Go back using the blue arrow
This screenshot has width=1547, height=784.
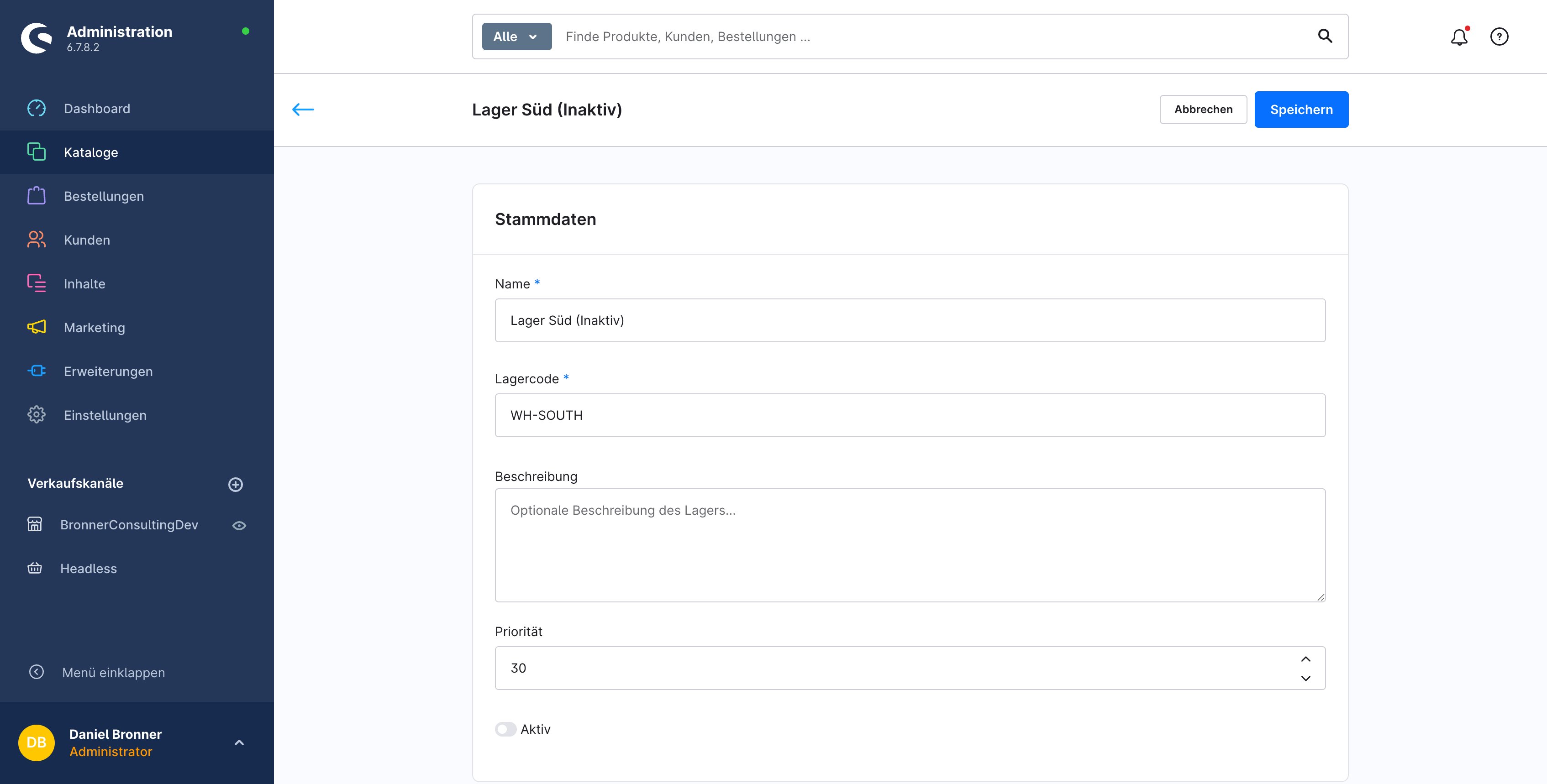(303, 109)
